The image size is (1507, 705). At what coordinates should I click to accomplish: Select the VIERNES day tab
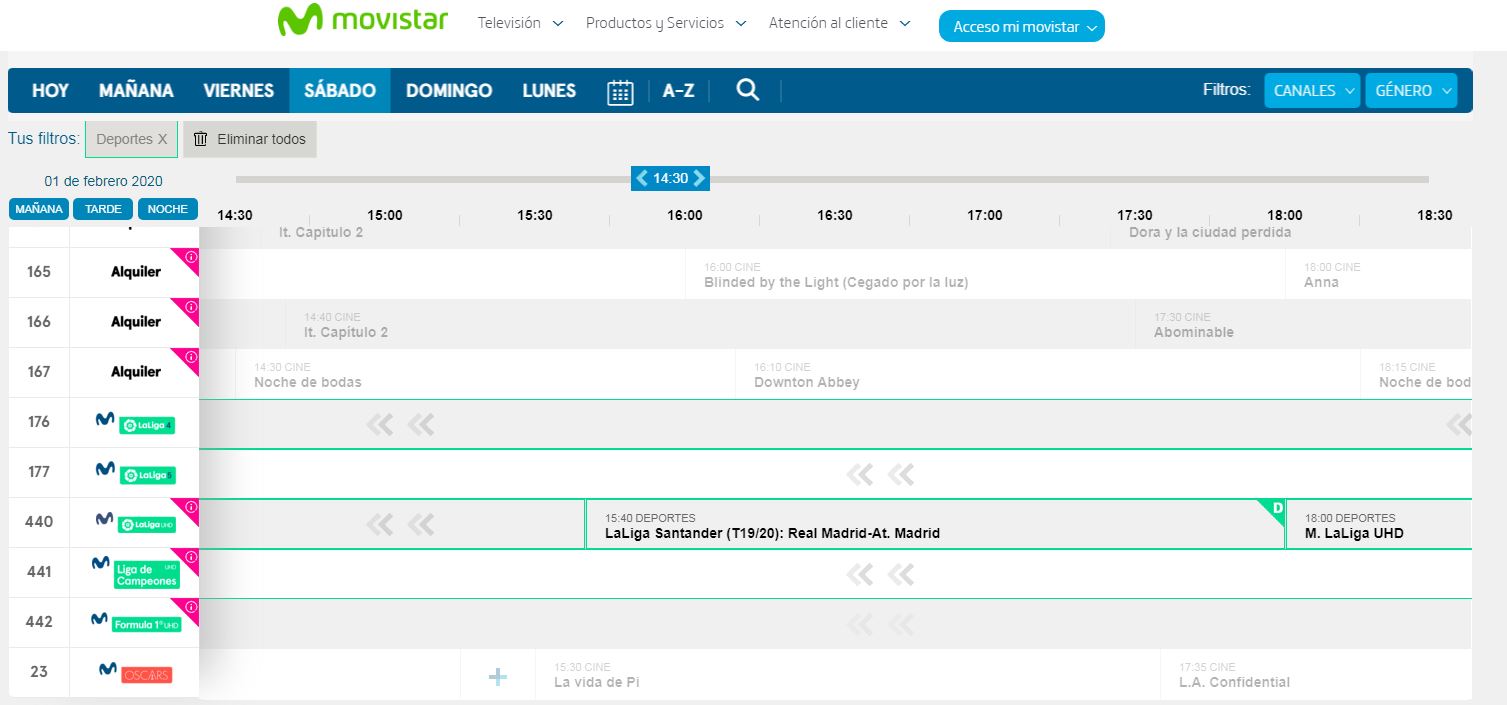click(x=238, y=90)
